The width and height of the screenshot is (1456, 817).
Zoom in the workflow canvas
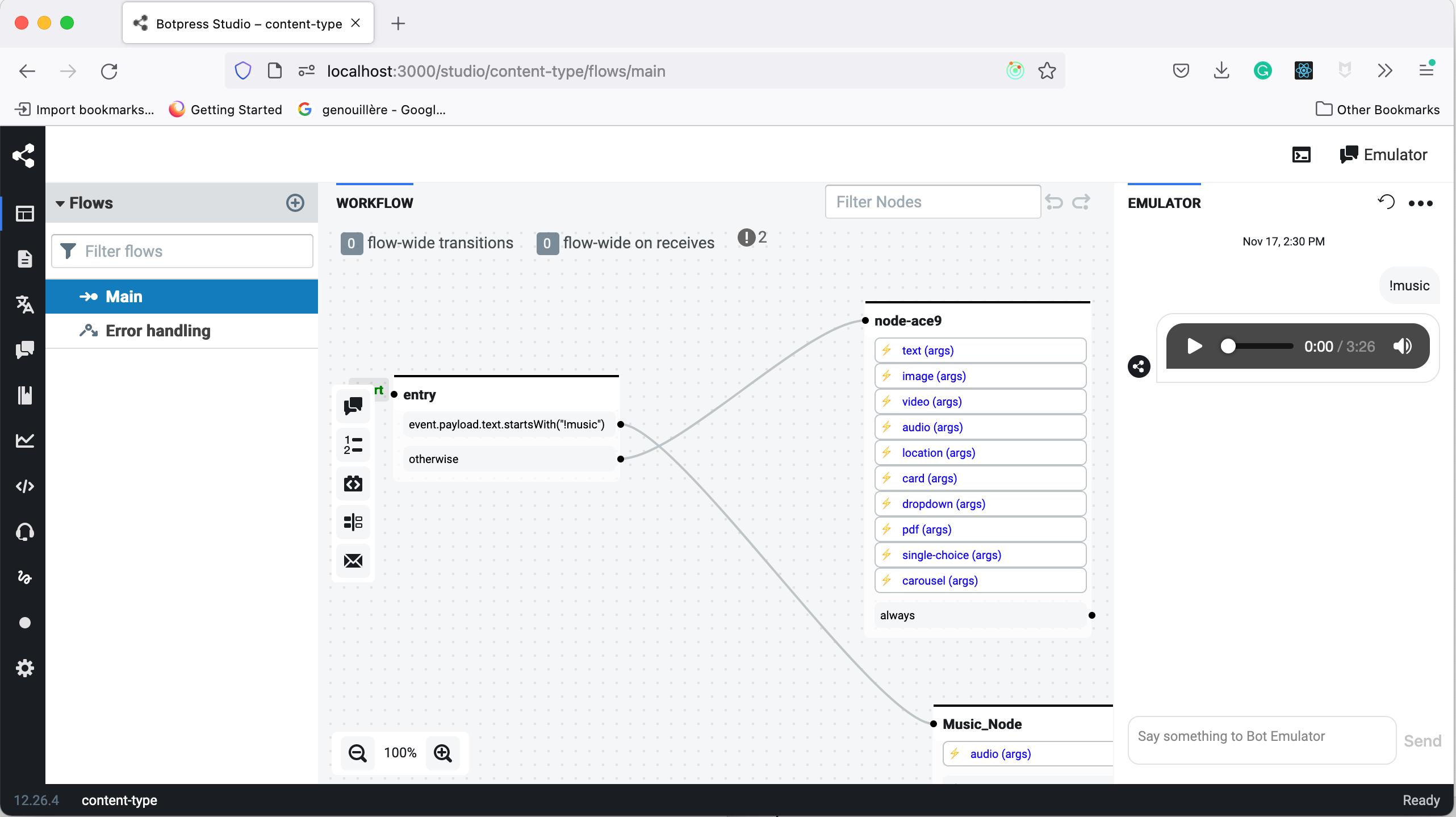(x=442, y=753)
